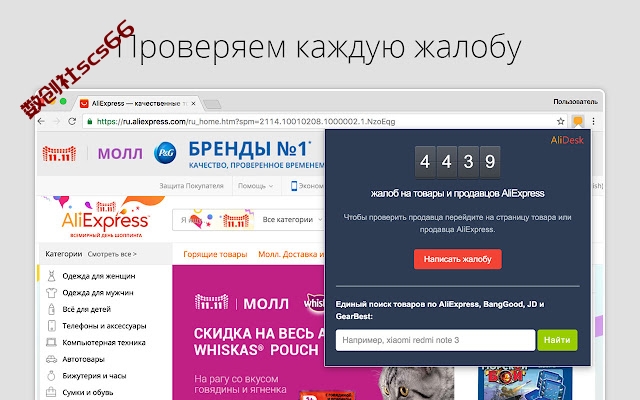The width and height of the screenshot is (640, 400).
Task: Open the Молл. Доставка tab
Action: (x=291, y=254)
